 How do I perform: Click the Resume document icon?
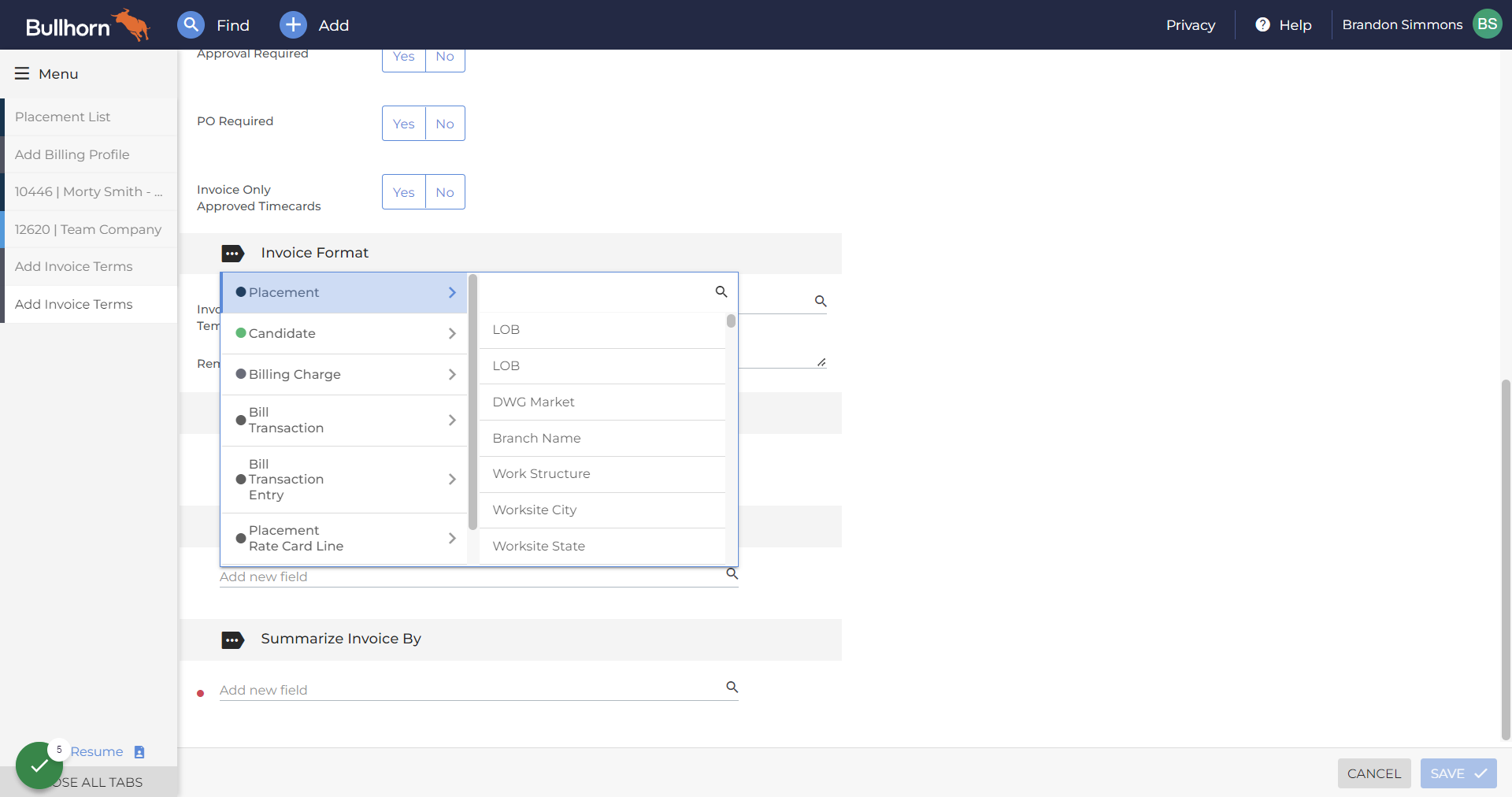139,752
